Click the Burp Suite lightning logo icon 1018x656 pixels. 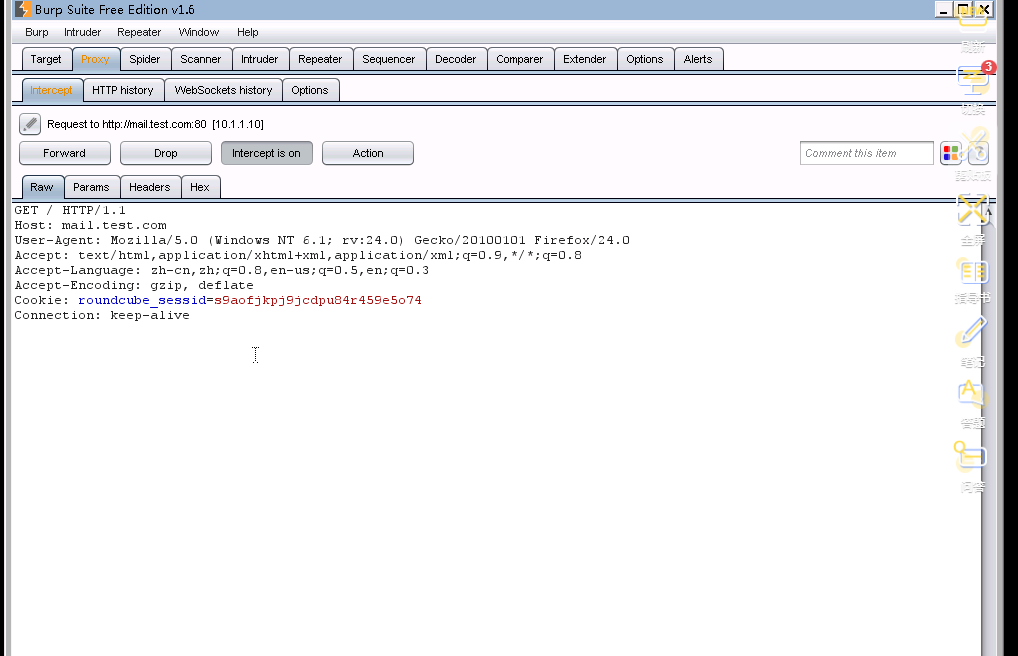[23, 9]
